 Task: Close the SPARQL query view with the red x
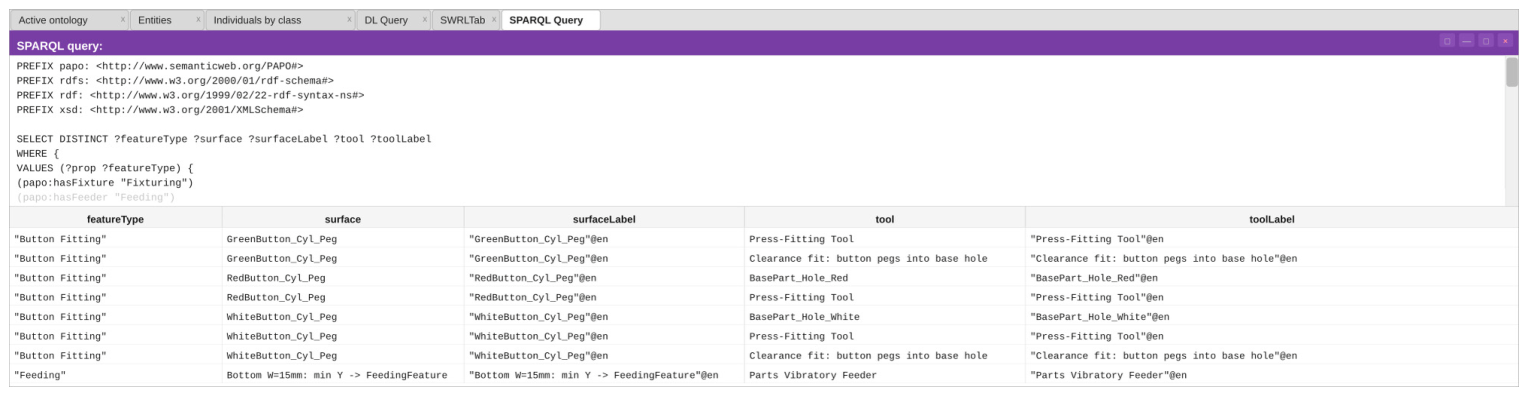(1505, 41)
